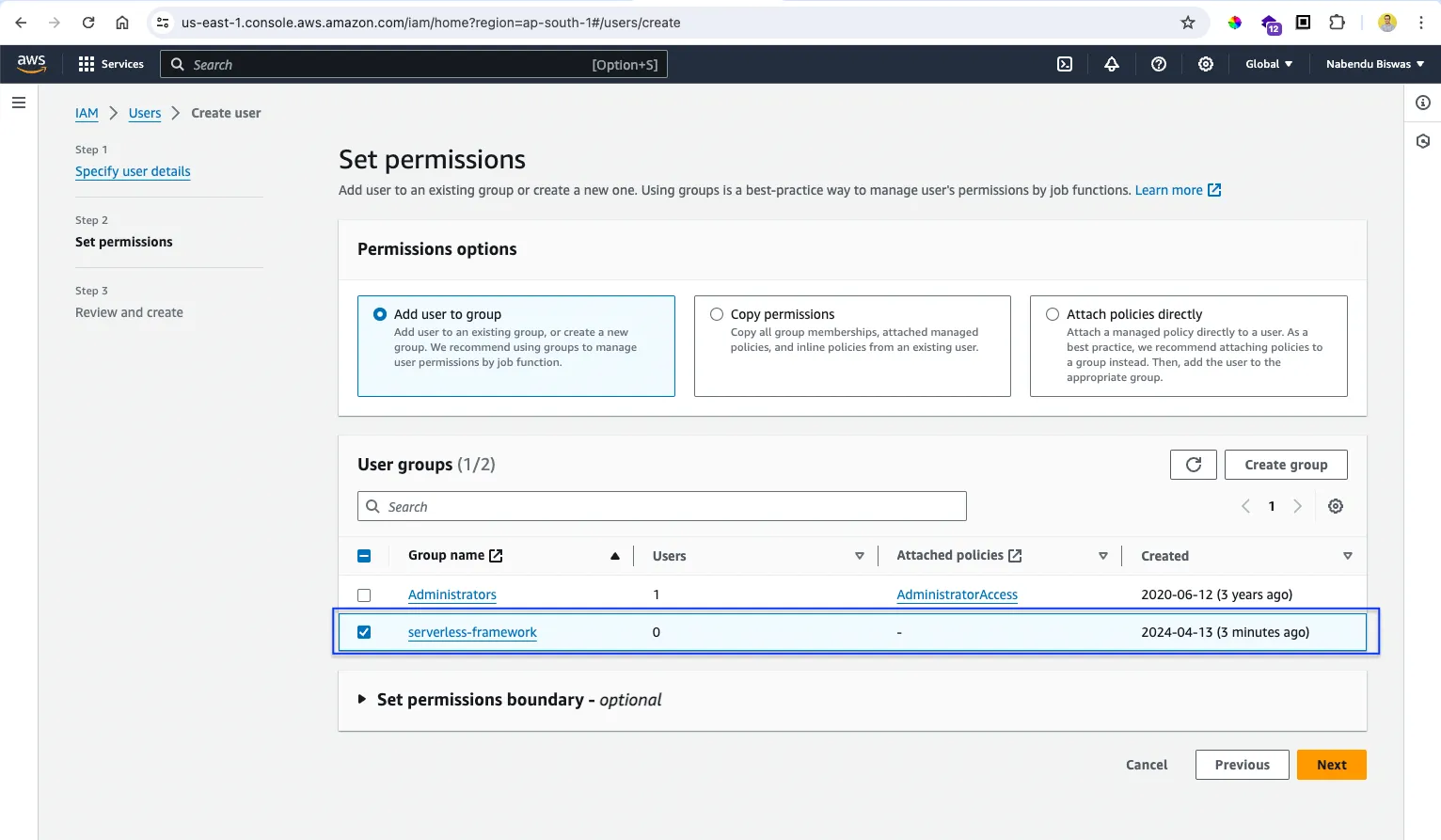Click the AWS logo home icon
1441x840 pixels.
click(31, 63)
